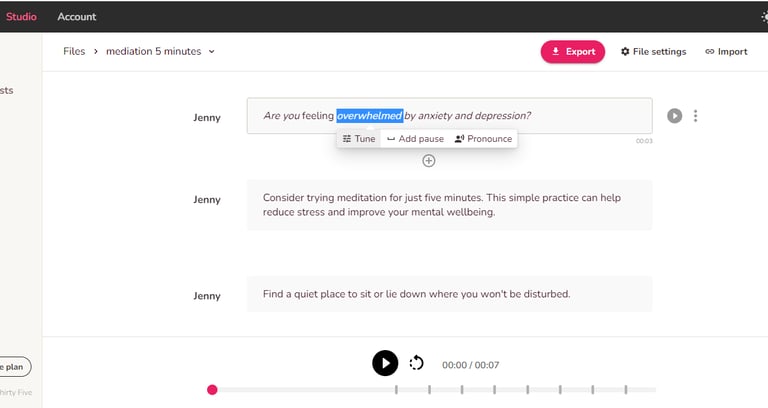The image size is (768, 408).
Task: Choose Add pause in the popup
Action: coord(416,139)
